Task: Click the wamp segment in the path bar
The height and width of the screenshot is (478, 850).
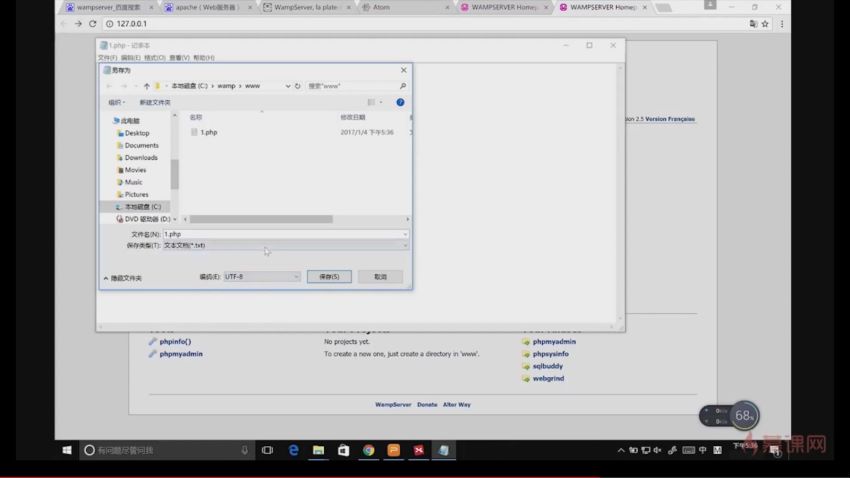Action: point(227,86)
